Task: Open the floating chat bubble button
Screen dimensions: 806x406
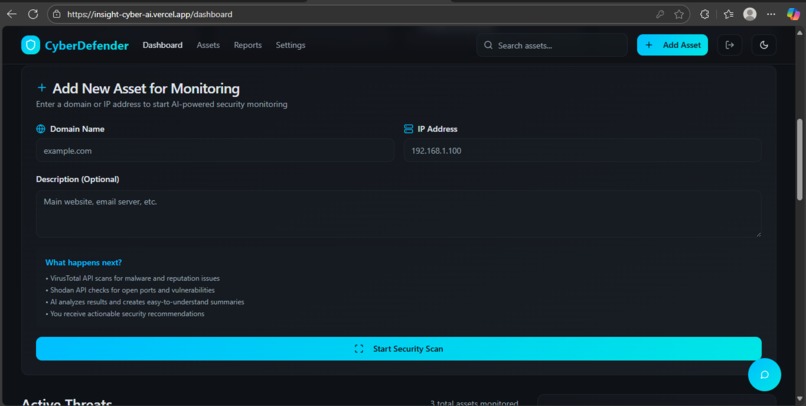Action: pyautogui.click(x=764, y=375)
